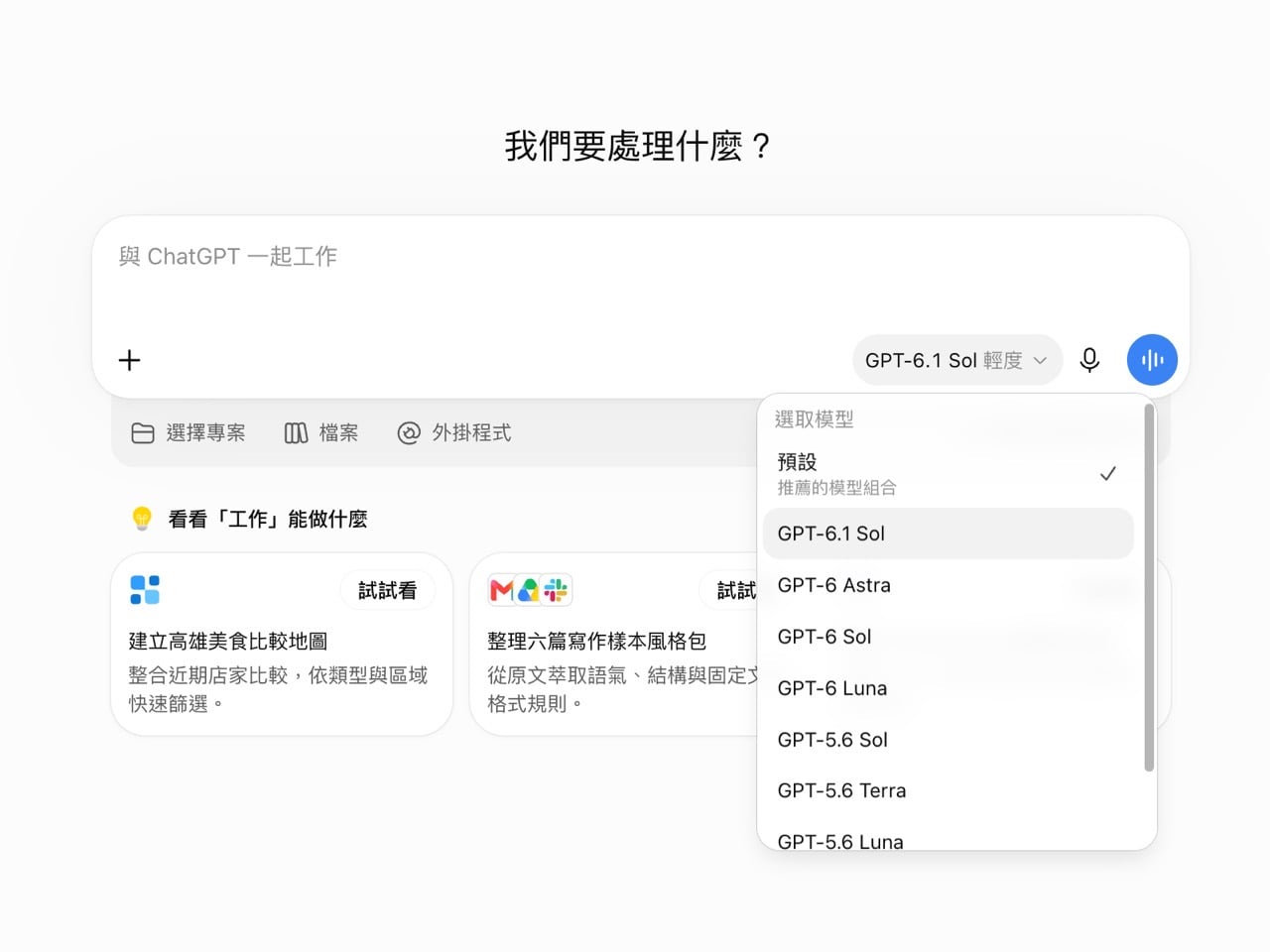This screenshot has height=952, width=1270.
Task: Click 從原文萃取語氣 card description
Action: coord(622,689)
